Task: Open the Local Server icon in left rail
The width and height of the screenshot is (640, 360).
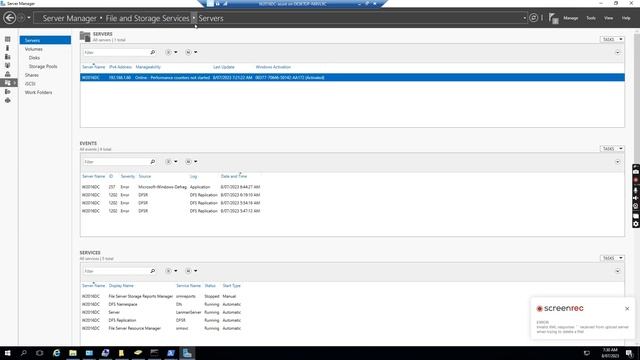Action: point(7,48)
